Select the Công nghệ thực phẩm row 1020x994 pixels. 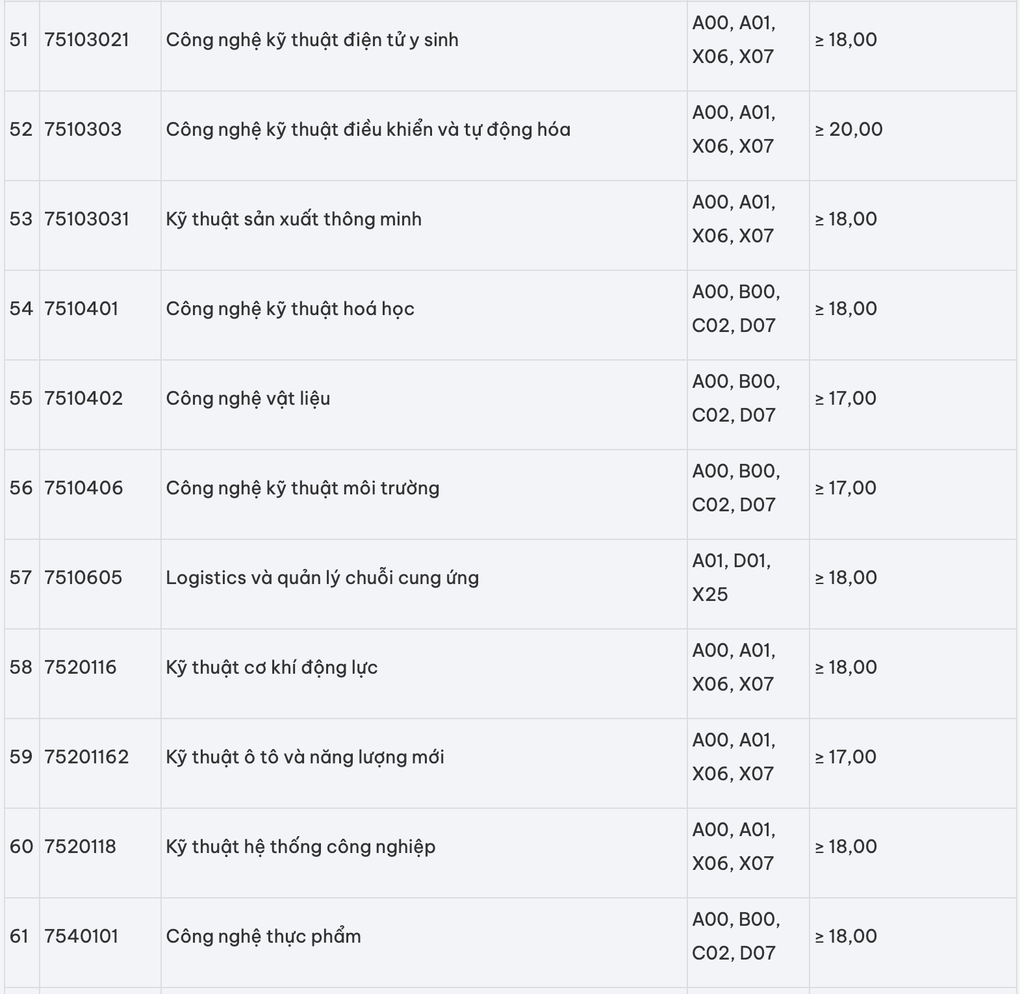click(510, 937)
